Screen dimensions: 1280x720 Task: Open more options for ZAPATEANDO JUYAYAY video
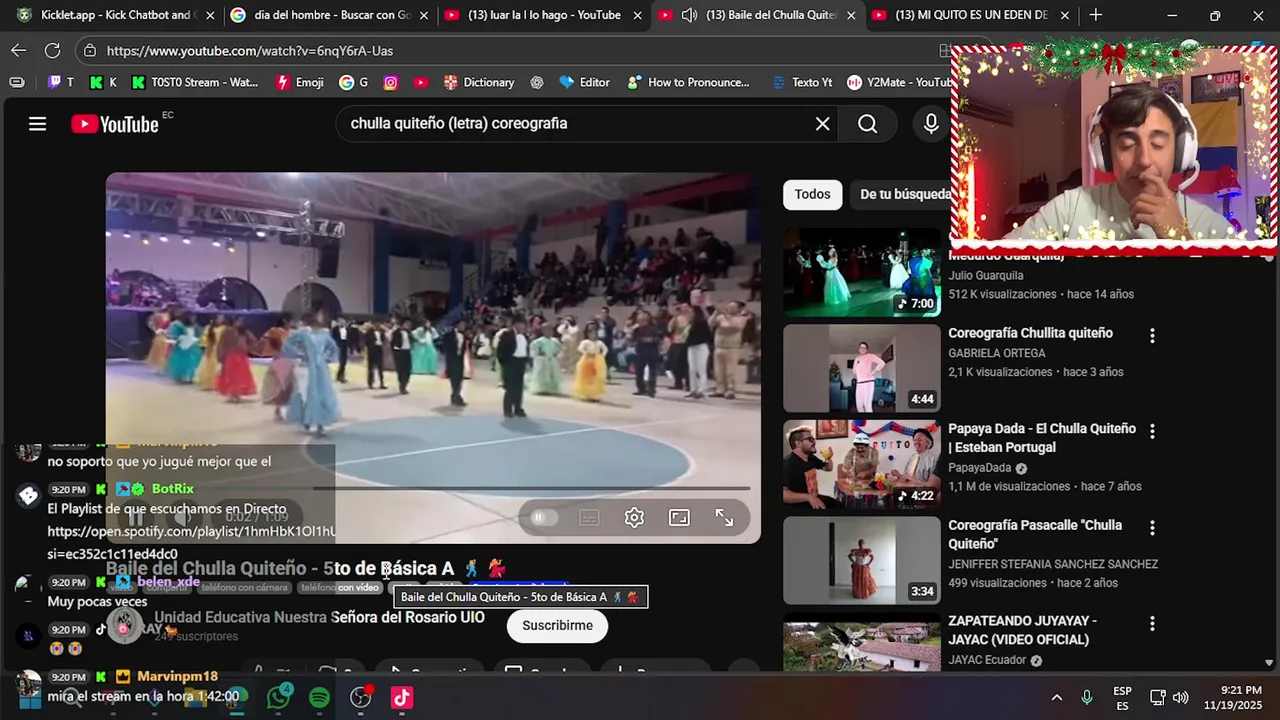coord(1152,623)
